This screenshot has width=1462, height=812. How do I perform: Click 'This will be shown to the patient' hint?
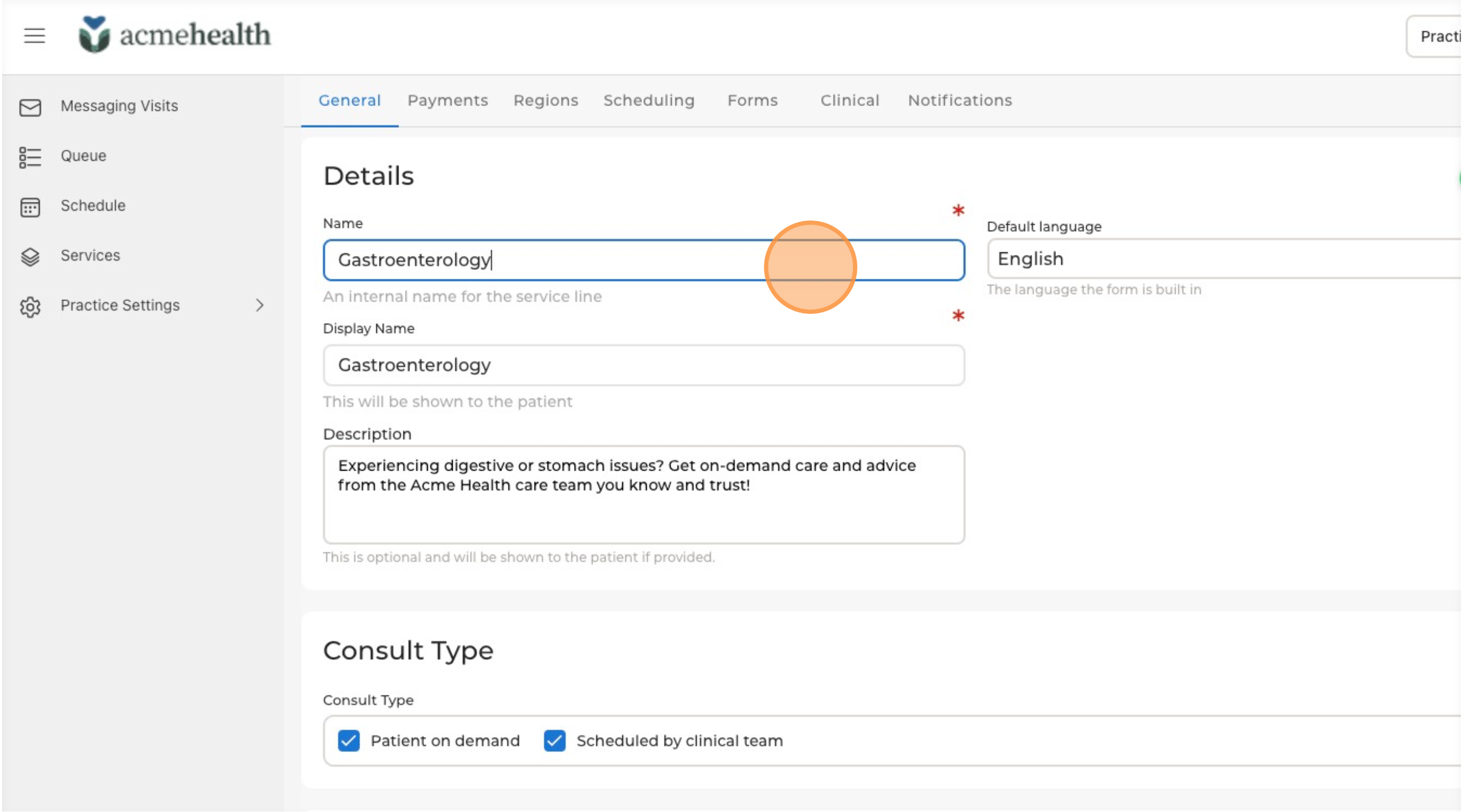pyautogui.click(x=448, y=402)
